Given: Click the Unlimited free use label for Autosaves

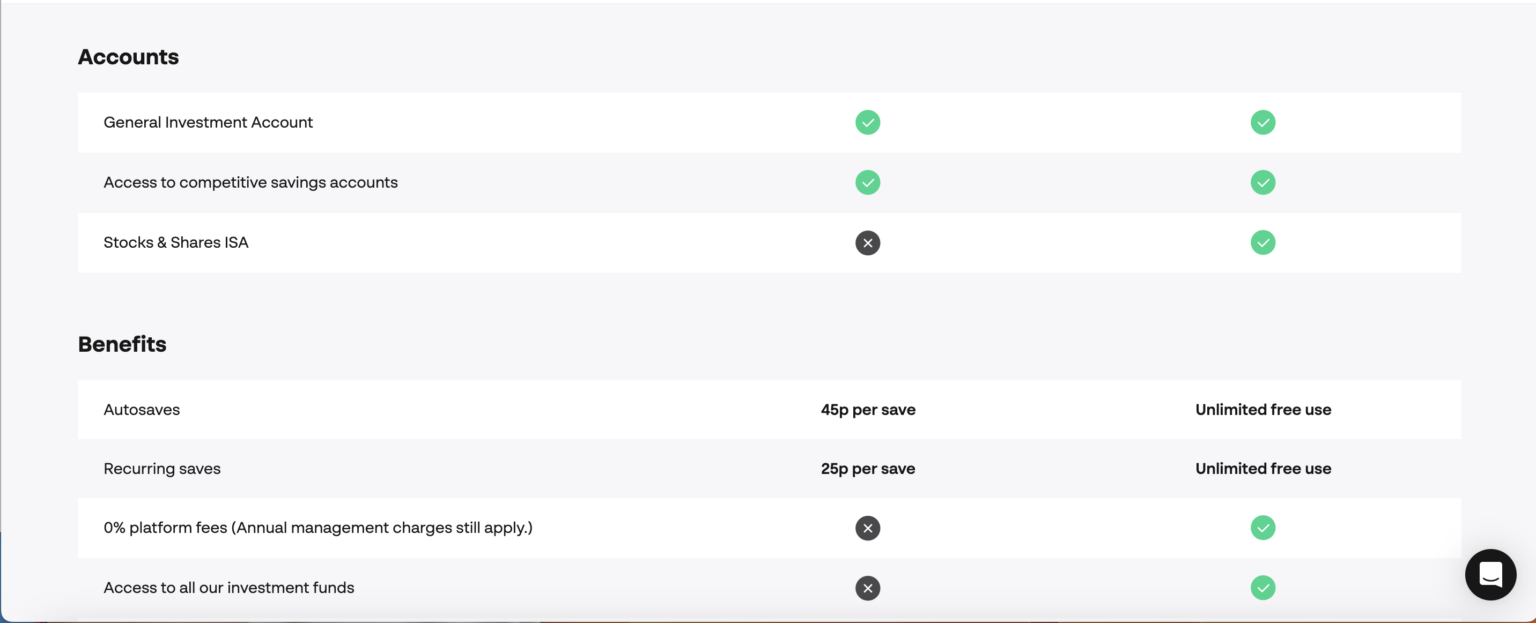Looking at the screenshot, I should pos(1263,409).
